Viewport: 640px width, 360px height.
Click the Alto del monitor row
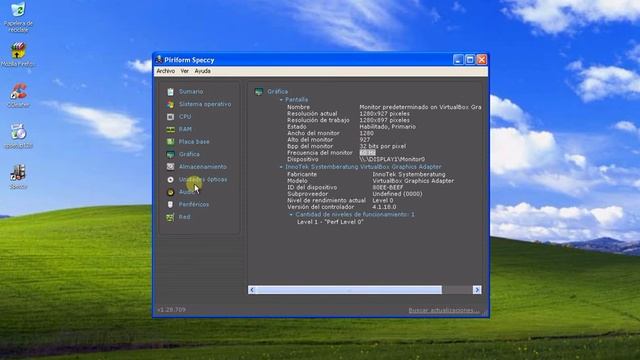[329, 140]
